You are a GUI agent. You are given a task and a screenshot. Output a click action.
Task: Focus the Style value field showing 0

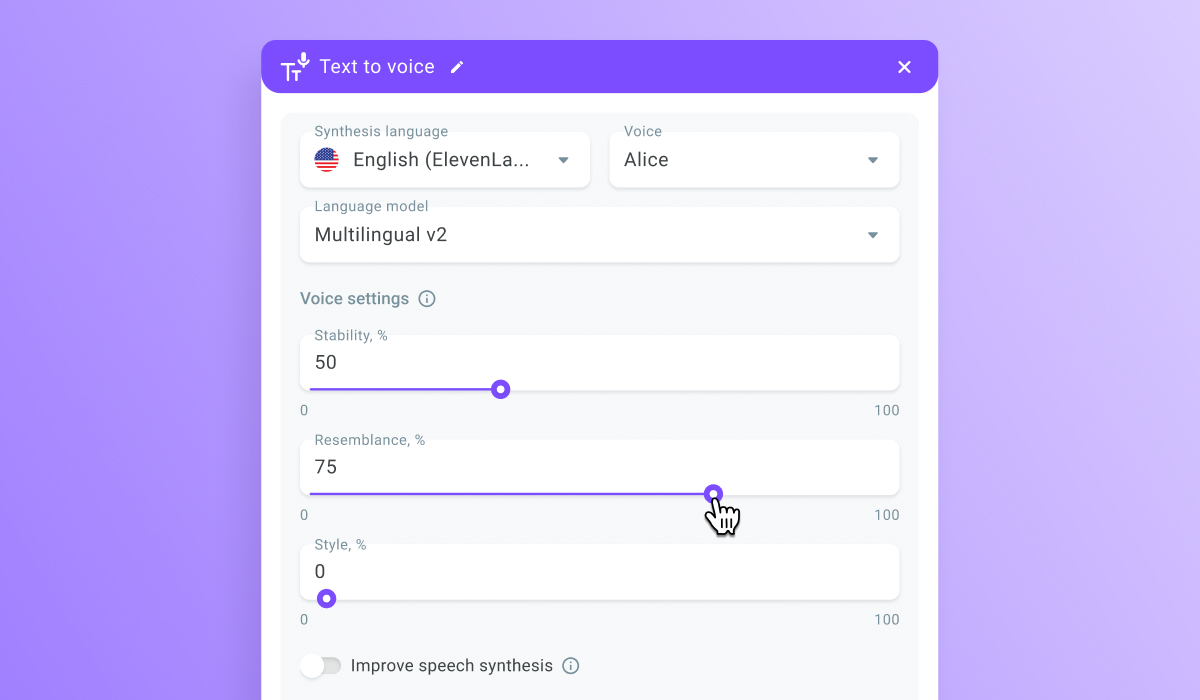tap(599, 572)
